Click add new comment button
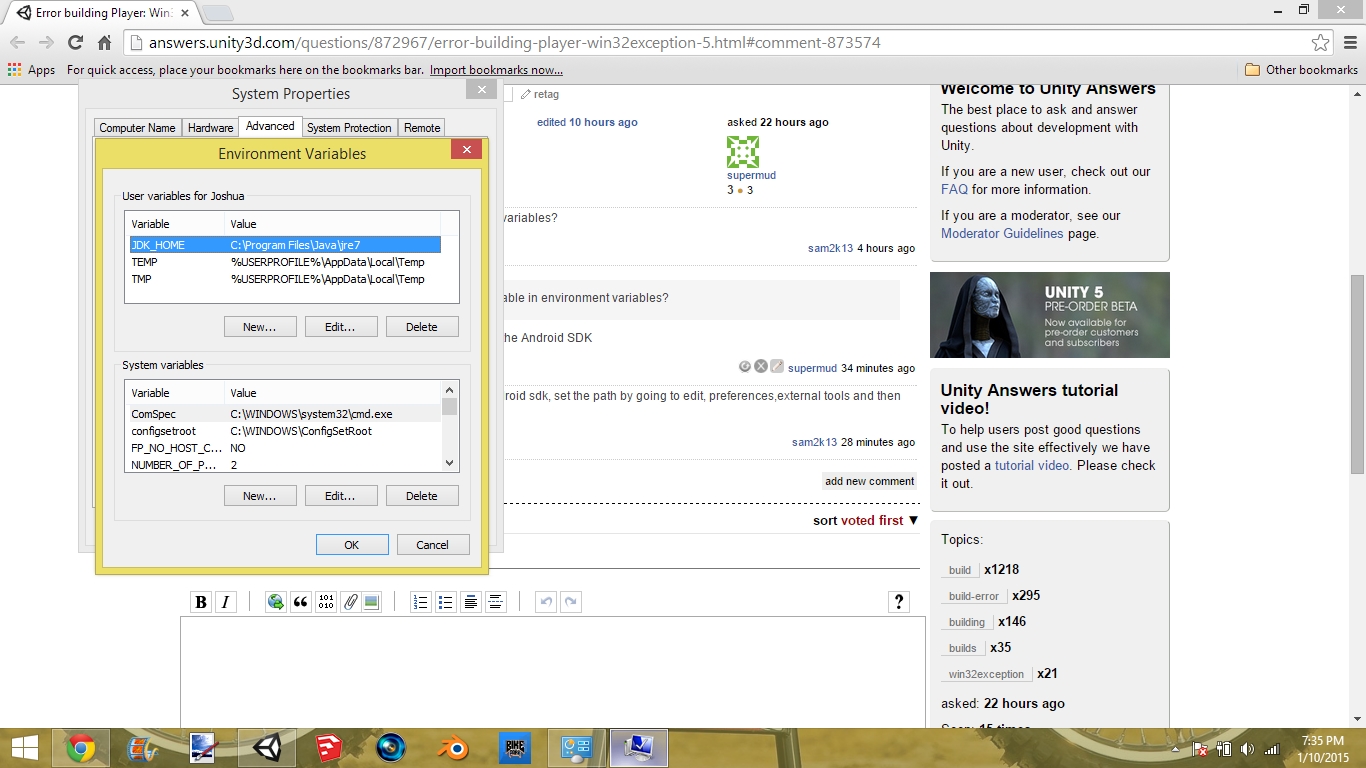 tap(869, 481)
